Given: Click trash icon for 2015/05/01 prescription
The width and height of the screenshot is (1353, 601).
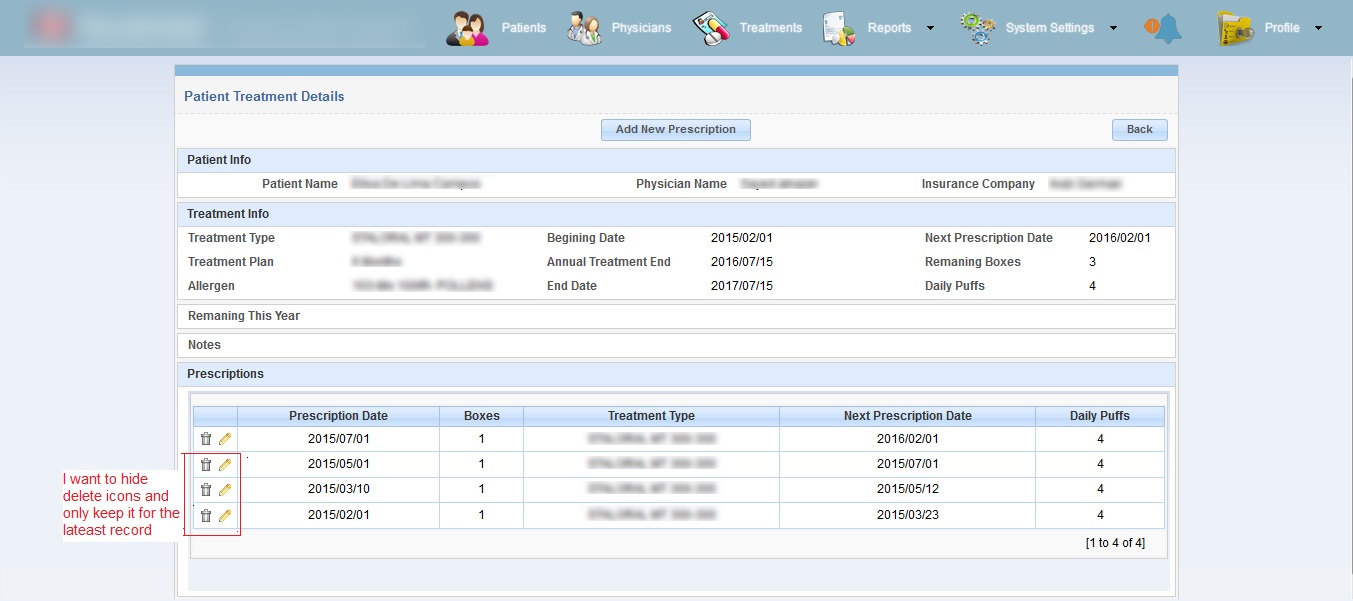Looking at the screenshot, I should (206, 465).
